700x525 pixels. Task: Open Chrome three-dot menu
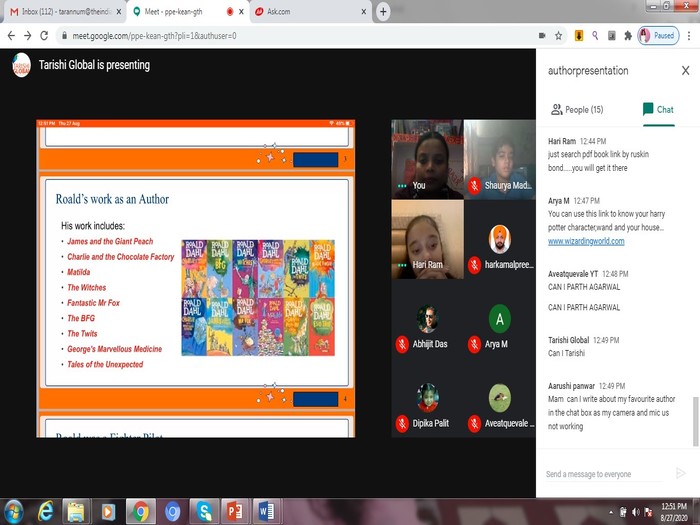tap(689, 36)
